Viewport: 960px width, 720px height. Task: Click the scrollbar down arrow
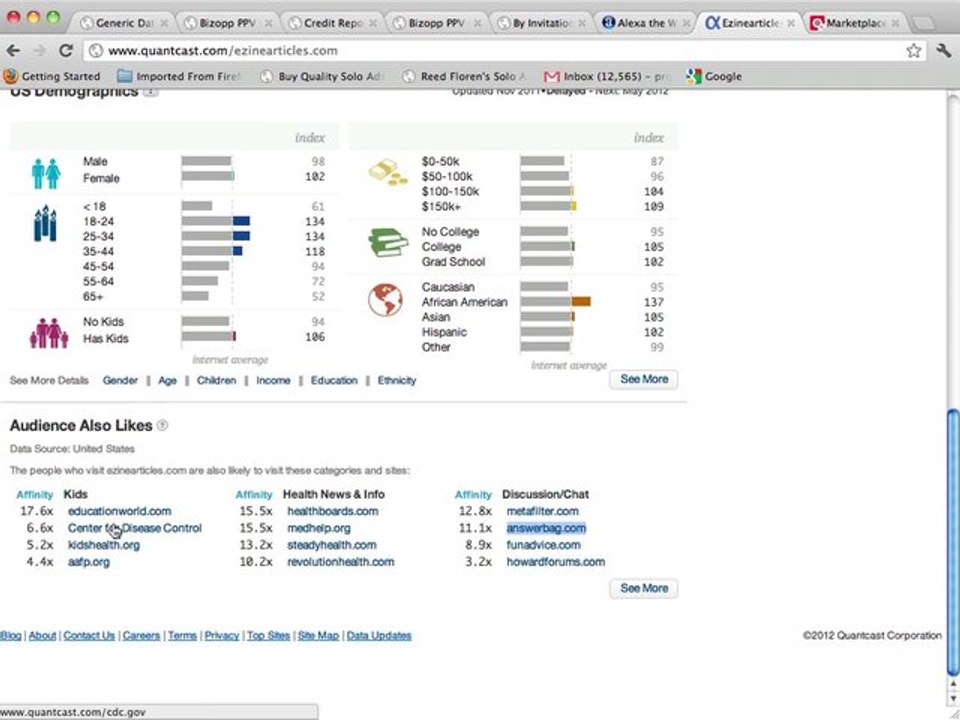pyautogui.click(x=953, y=699)
